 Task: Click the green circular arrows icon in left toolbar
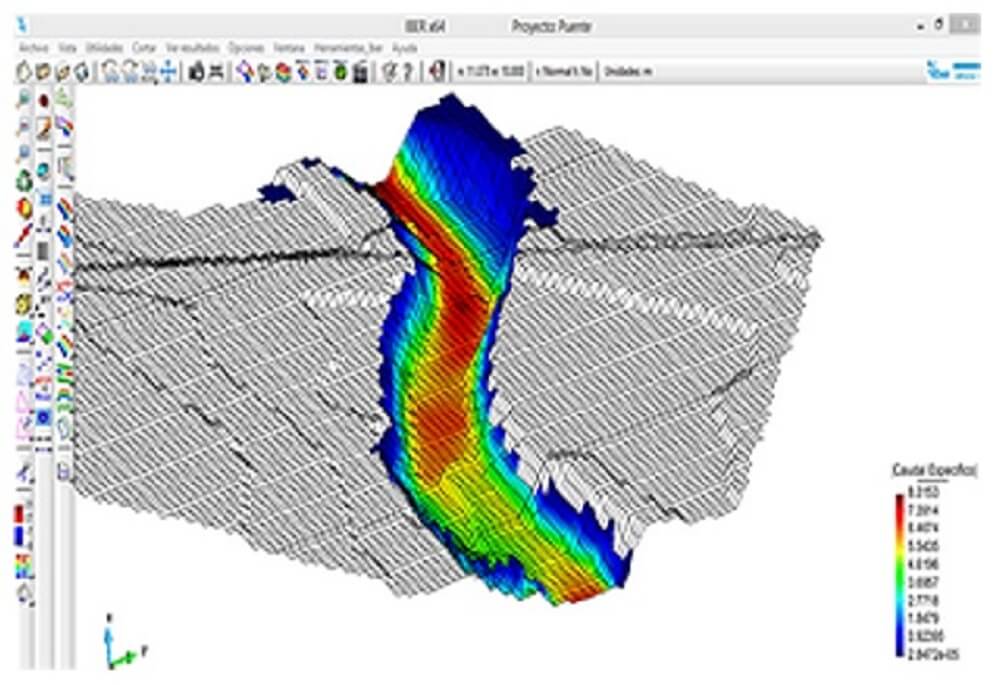[23, 181]
